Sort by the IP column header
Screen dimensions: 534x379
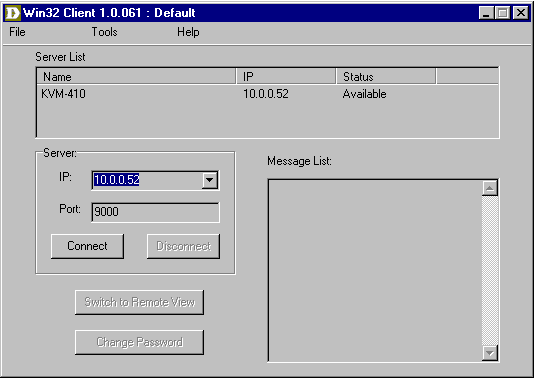(x=286, y=77)
